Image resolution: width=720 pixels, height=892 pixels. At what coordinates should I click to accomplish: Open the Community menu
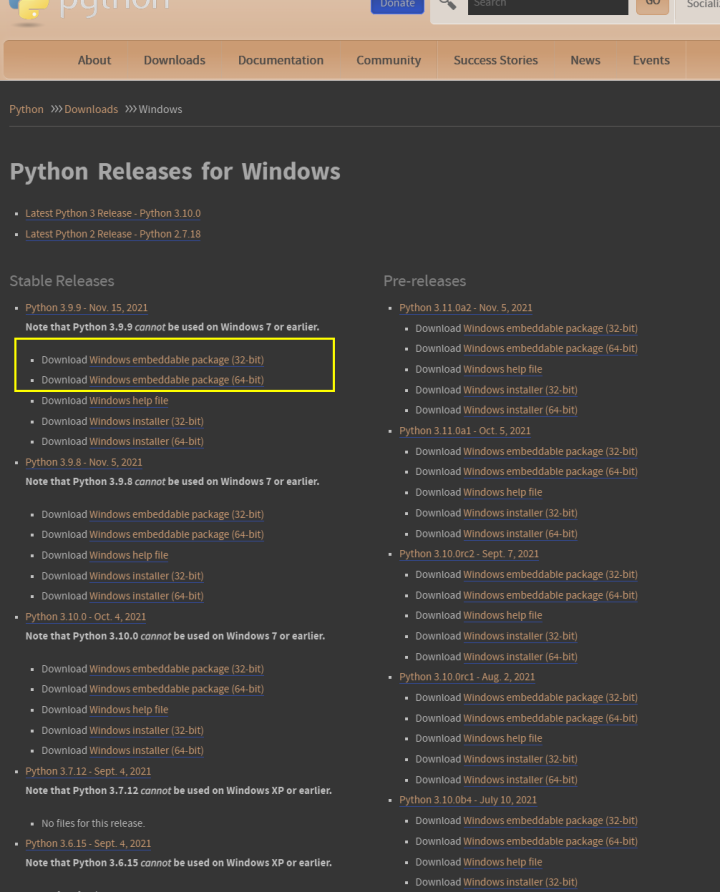pyautogui.click(x=388, y=60)
